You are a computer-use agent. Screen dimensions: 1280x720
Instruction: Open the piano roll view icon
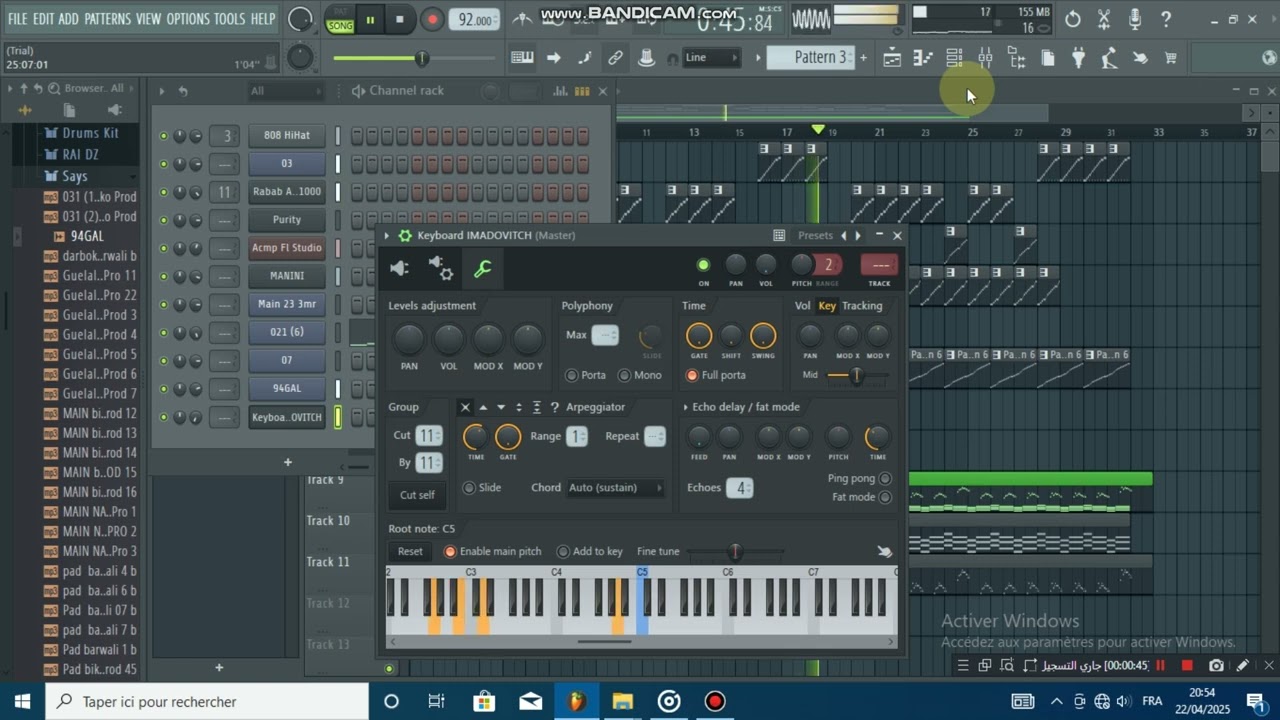point(923,58)
